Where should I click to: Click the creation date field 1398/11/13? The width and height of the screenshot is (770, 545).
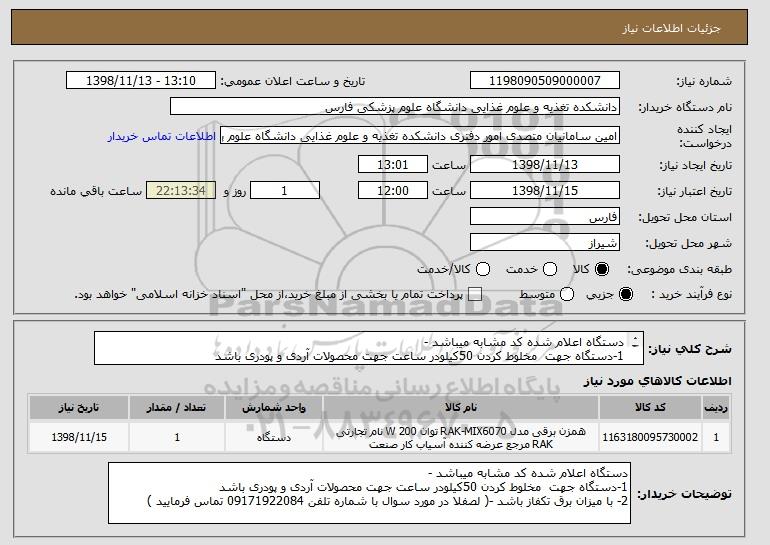[545, 164]
